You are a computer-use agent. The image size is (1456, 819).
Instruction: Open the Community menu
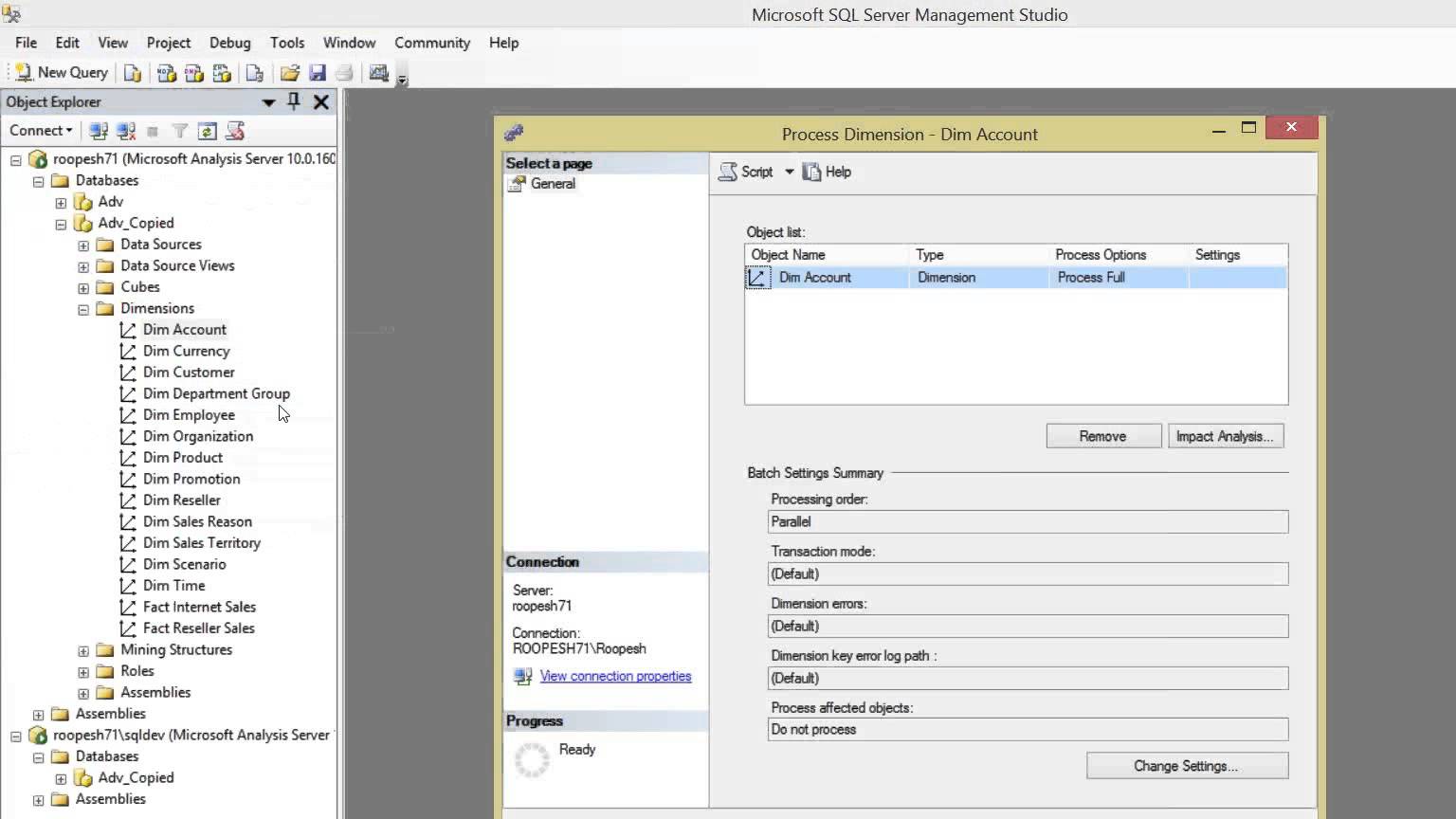coord(432,43)
